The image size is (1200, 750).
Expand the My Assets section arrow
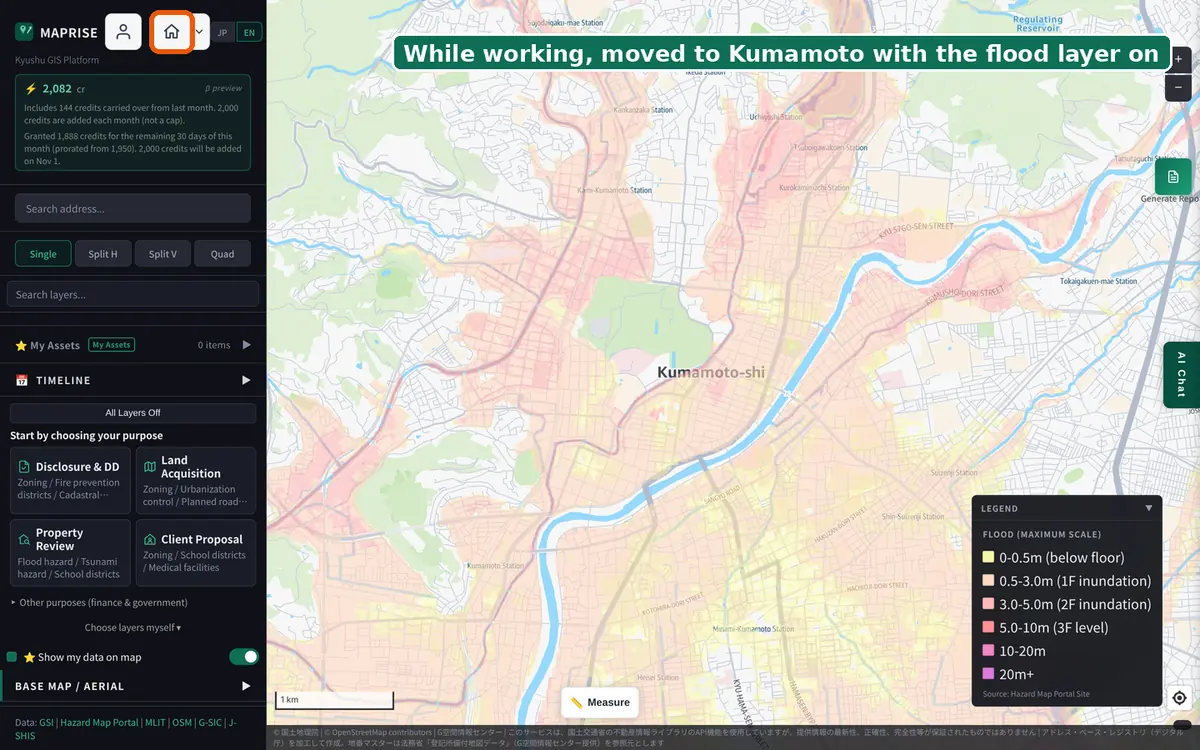246,345
